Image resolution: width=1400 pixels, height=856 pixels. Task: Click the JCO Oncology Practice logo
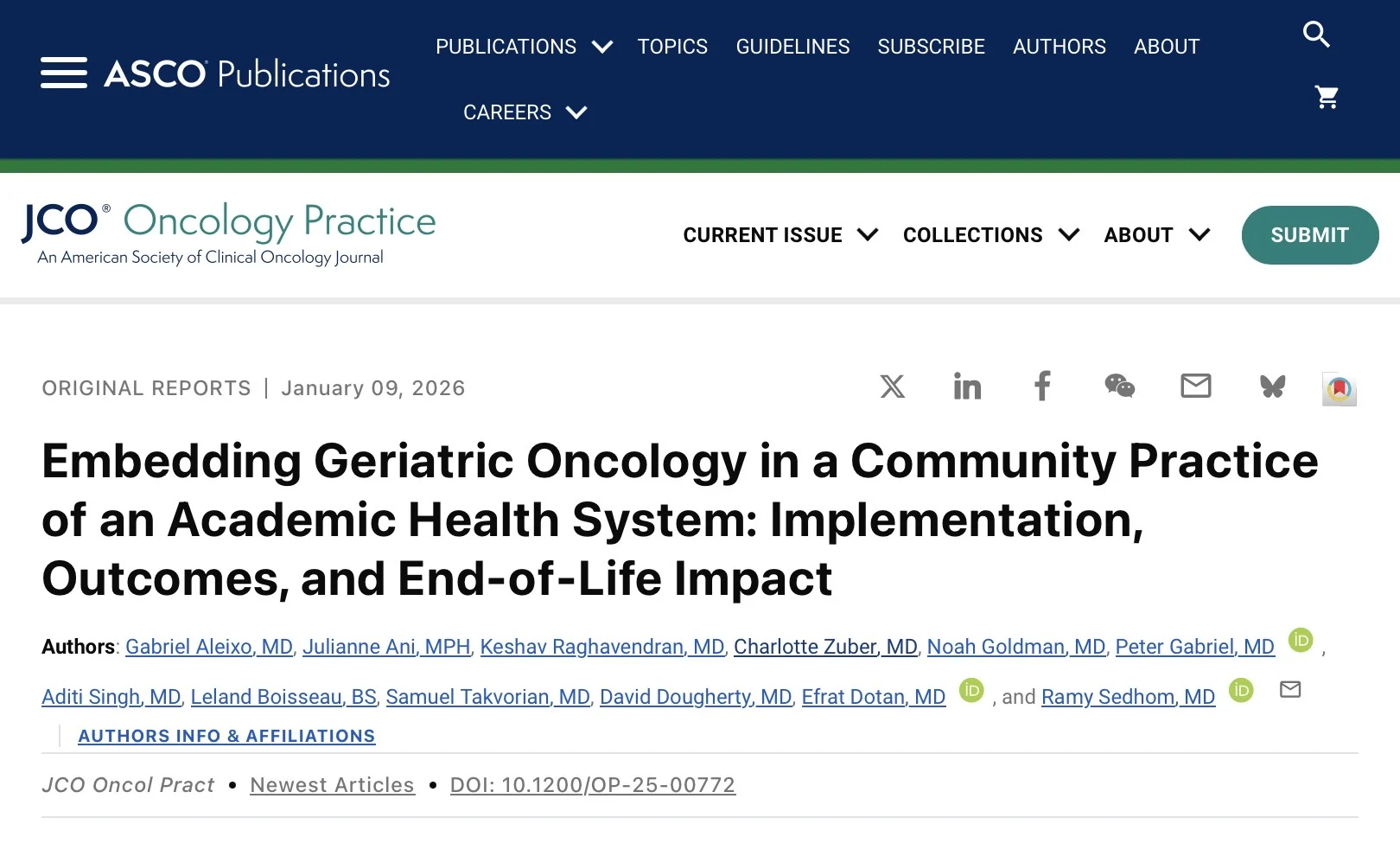click(229, 232)
